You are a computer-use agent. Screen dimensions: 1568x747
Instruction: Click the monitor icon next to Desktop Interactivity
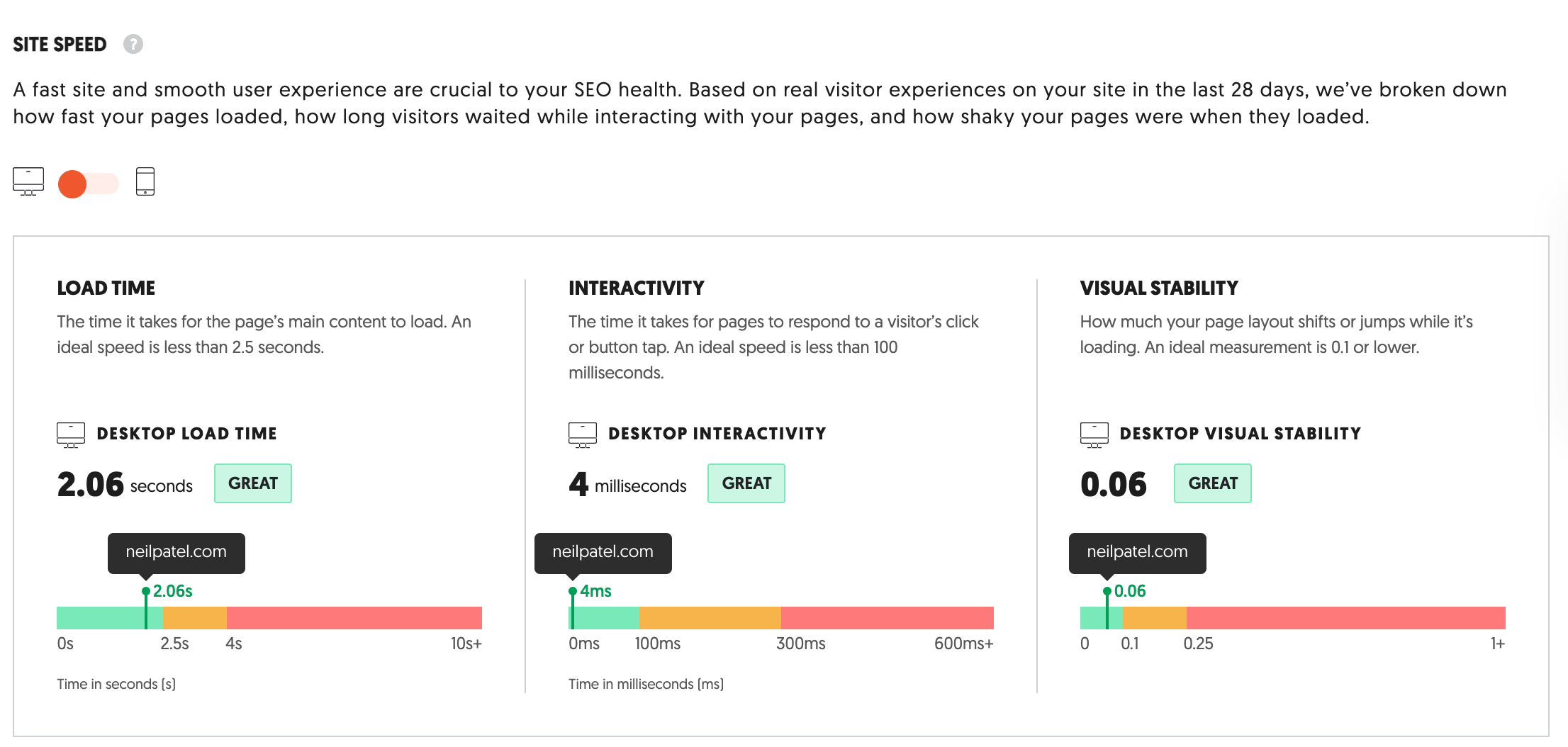coord(583,434)
